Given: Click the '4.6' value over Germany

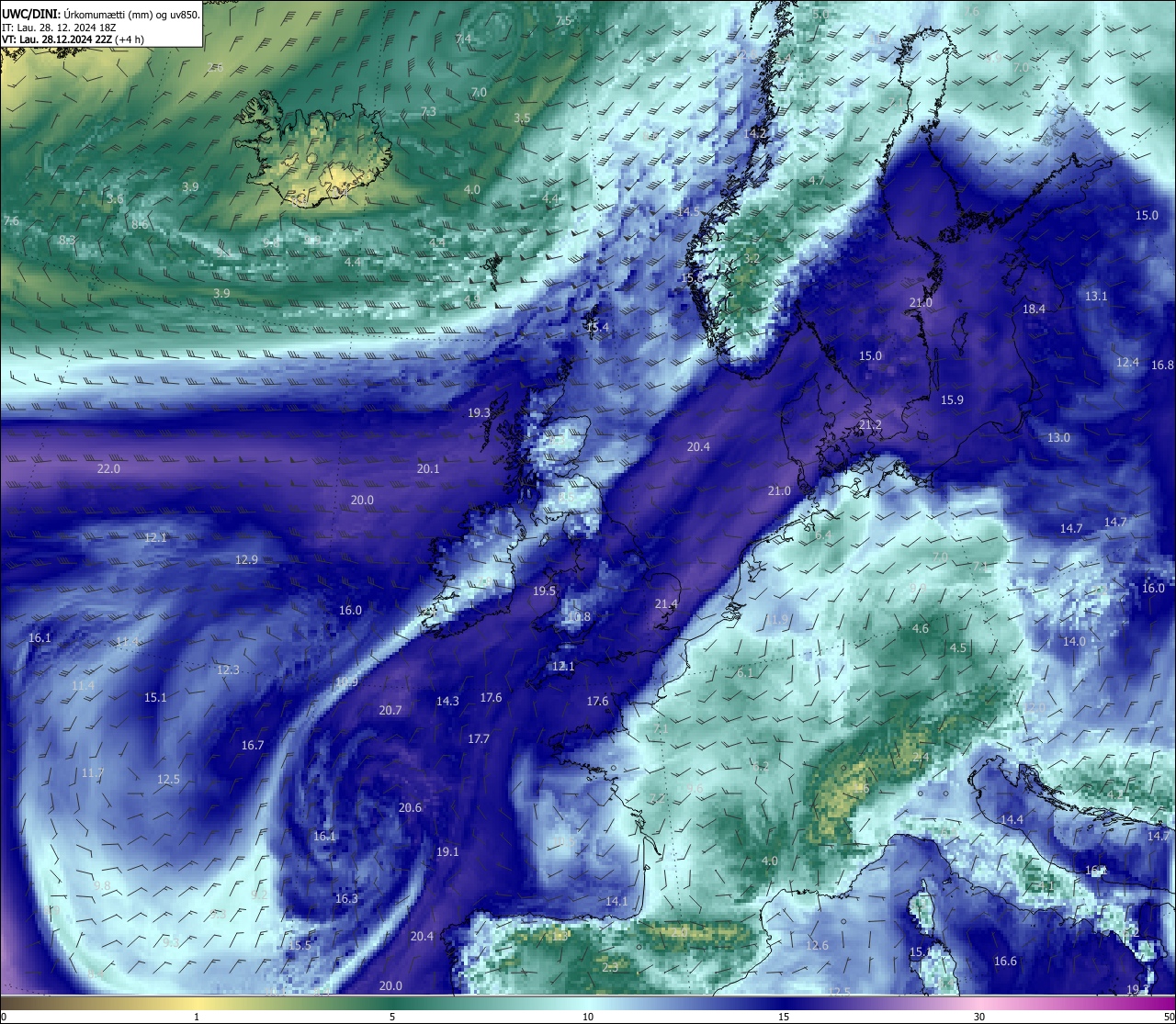Looking at the screenshot, I should [921, 628].
